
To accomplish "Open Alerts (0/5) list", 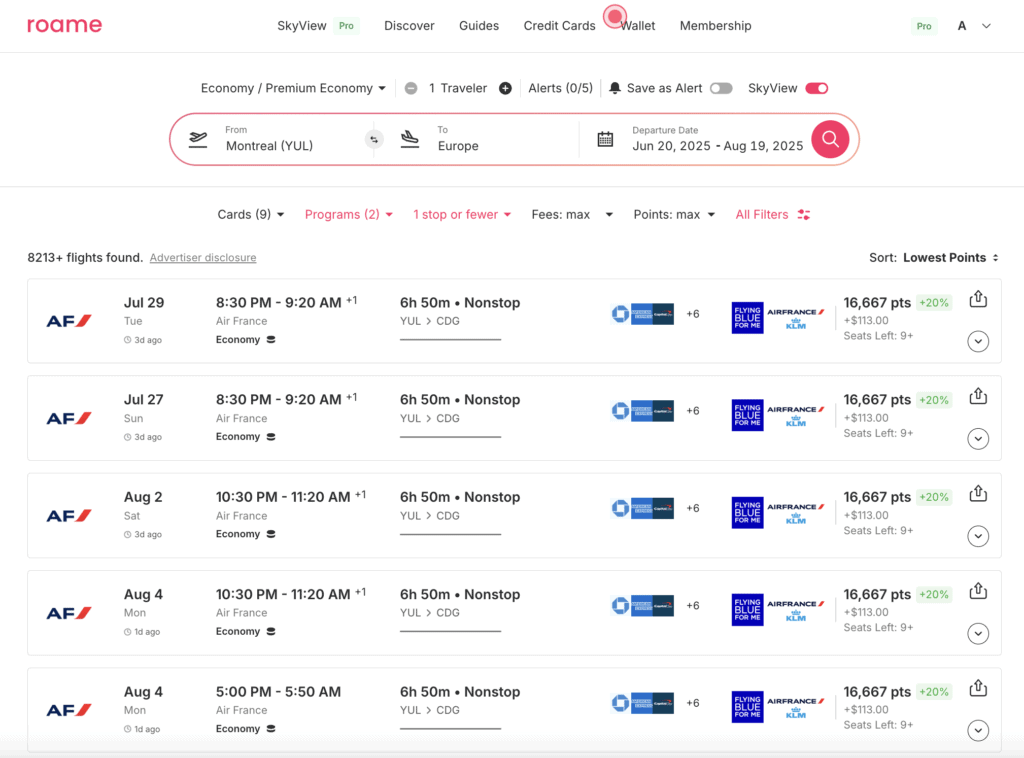I will (560, 88).
